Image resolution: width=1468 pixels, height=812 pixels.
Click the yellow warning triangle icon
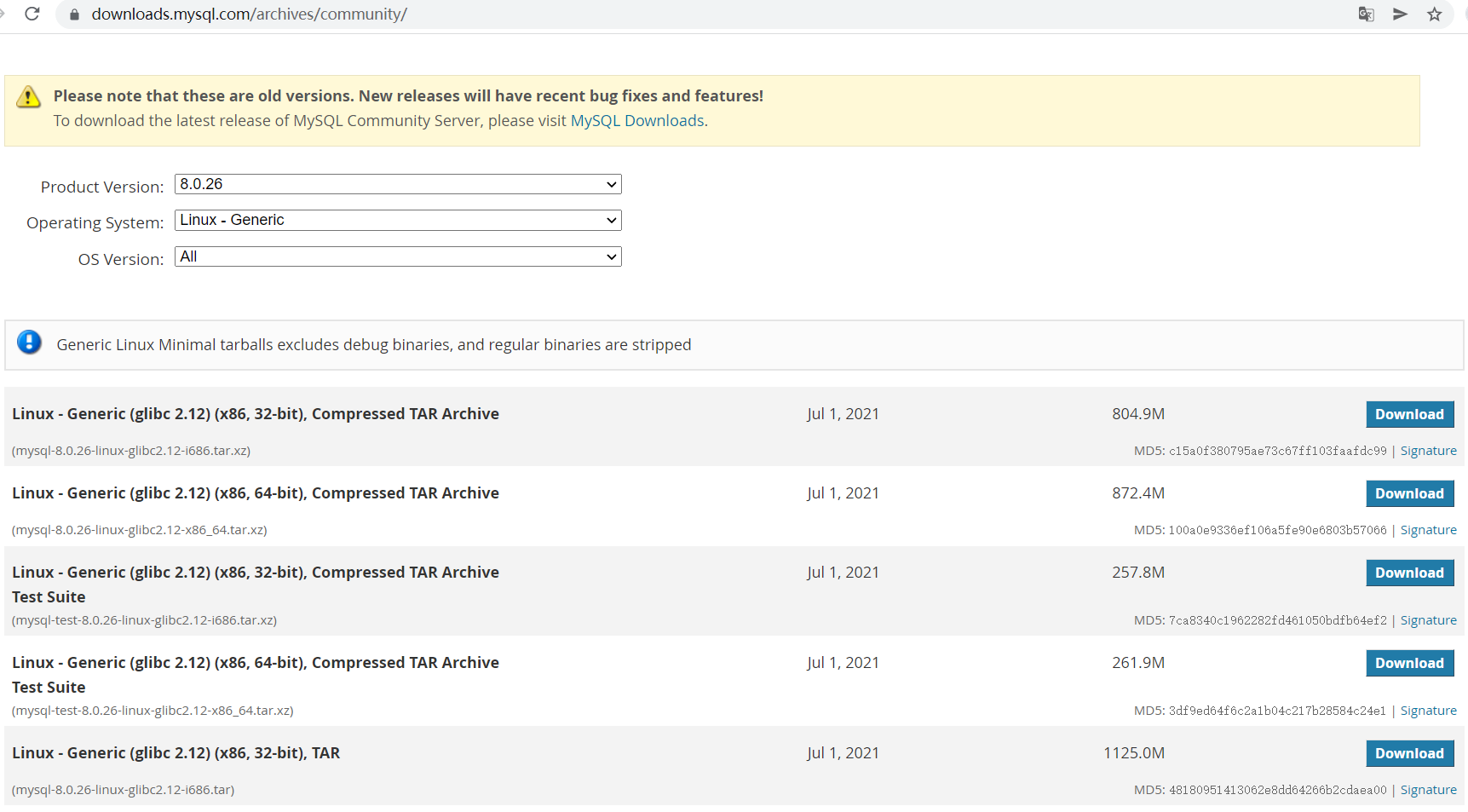(28, 96)
